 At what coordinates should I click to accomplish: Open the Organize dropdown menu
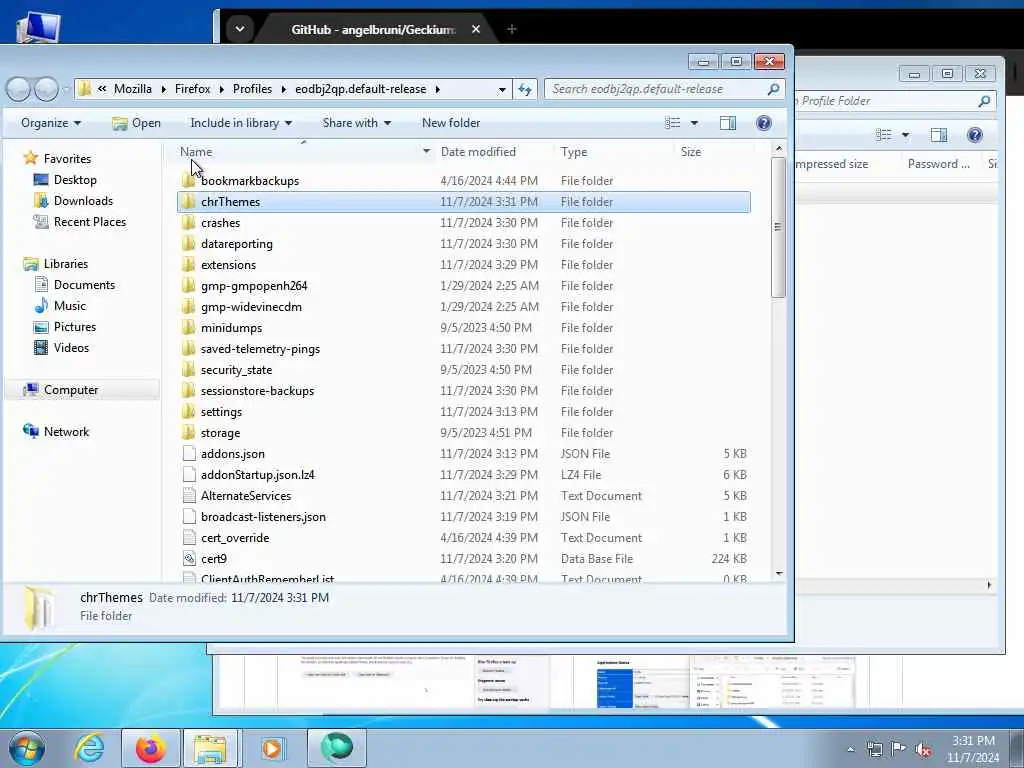[51, 123]
